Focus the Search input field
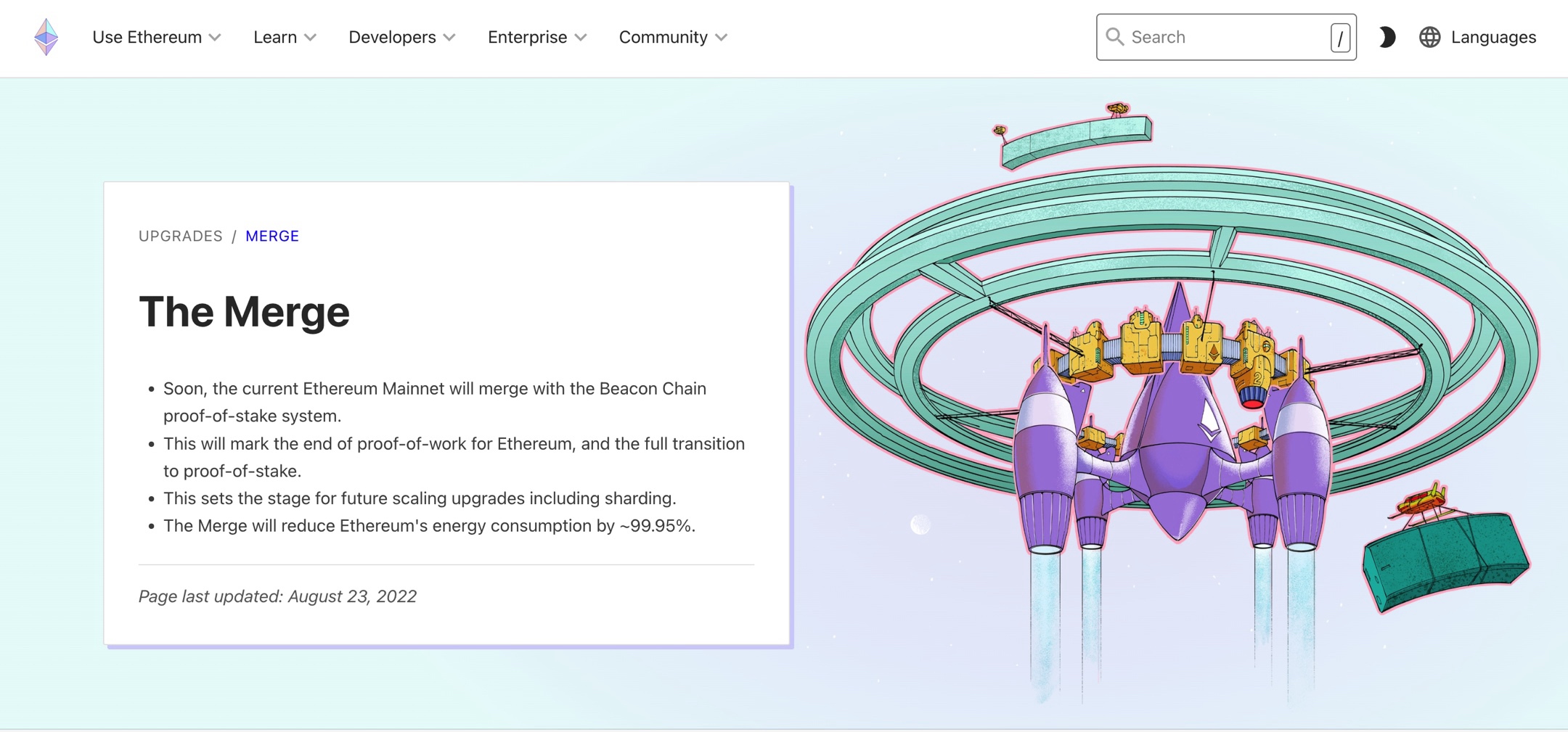This screenshot has width=1568, height=732. click(x=1226, y=37)
